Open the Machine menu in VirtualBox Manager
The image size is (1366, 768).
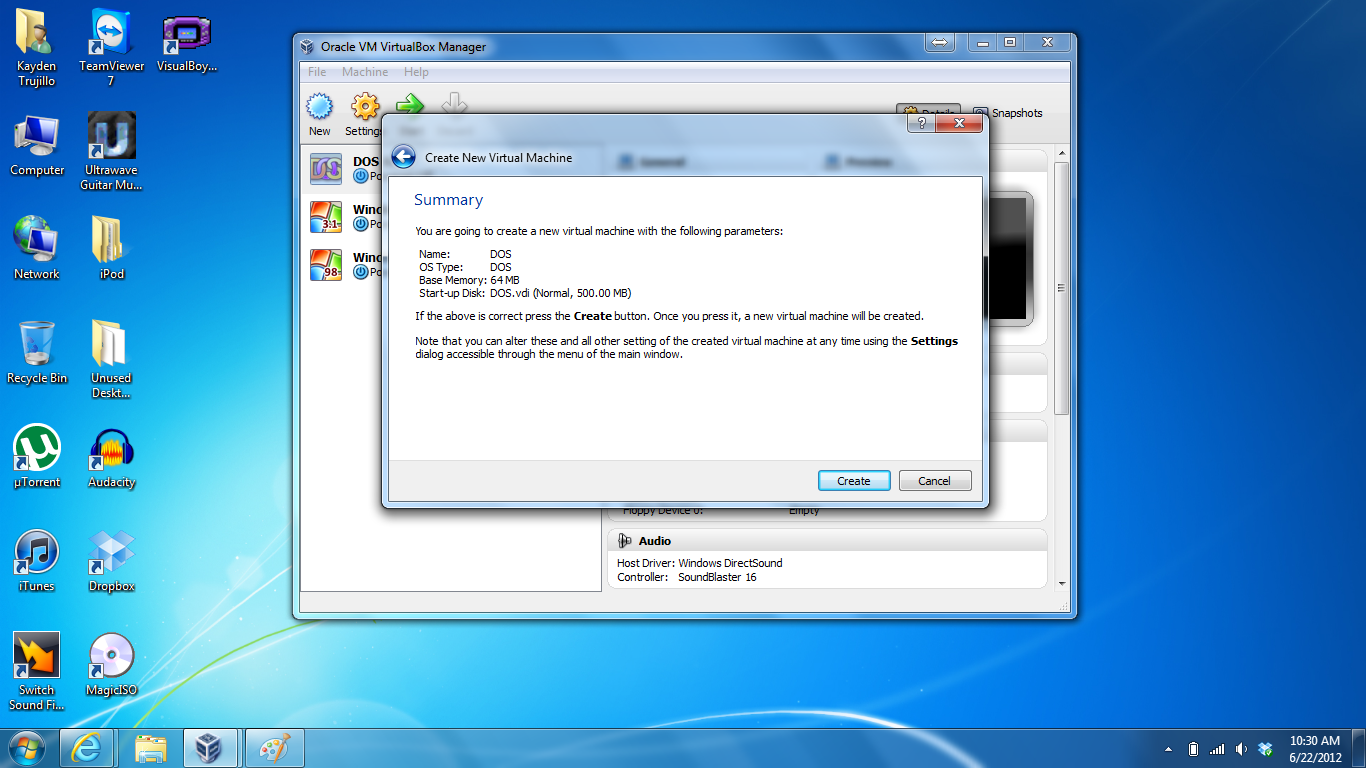click(365, 72)
